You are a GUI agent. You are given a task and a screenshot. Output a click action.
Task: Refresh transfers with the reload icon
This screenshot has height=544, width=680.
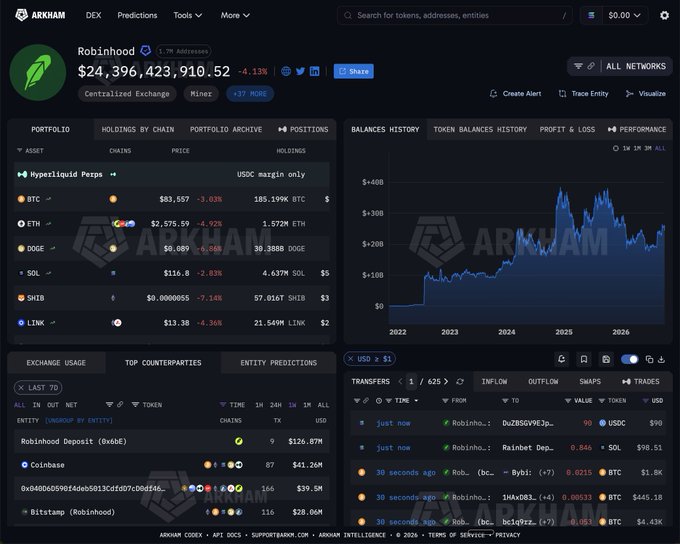pos(460,381)
